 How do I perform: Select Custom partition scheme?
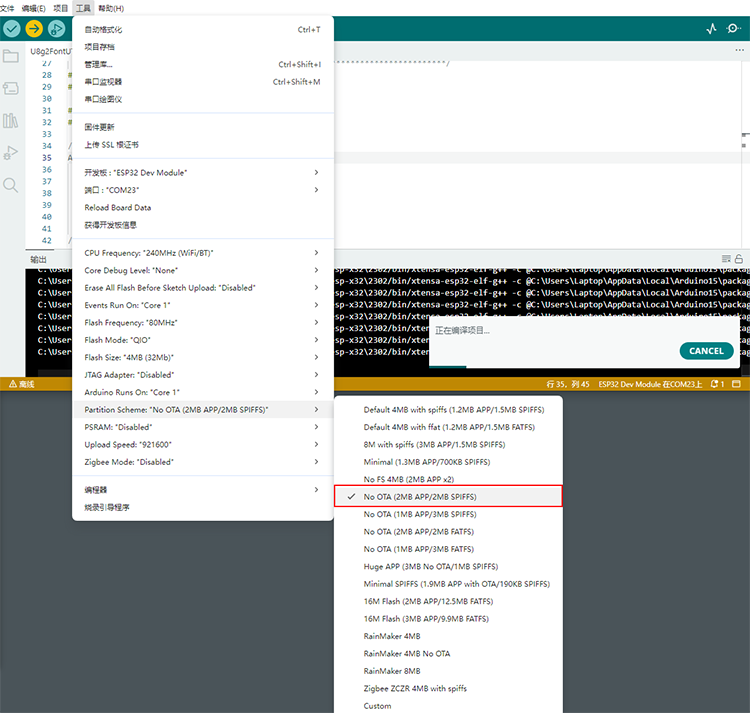[448, 706]
